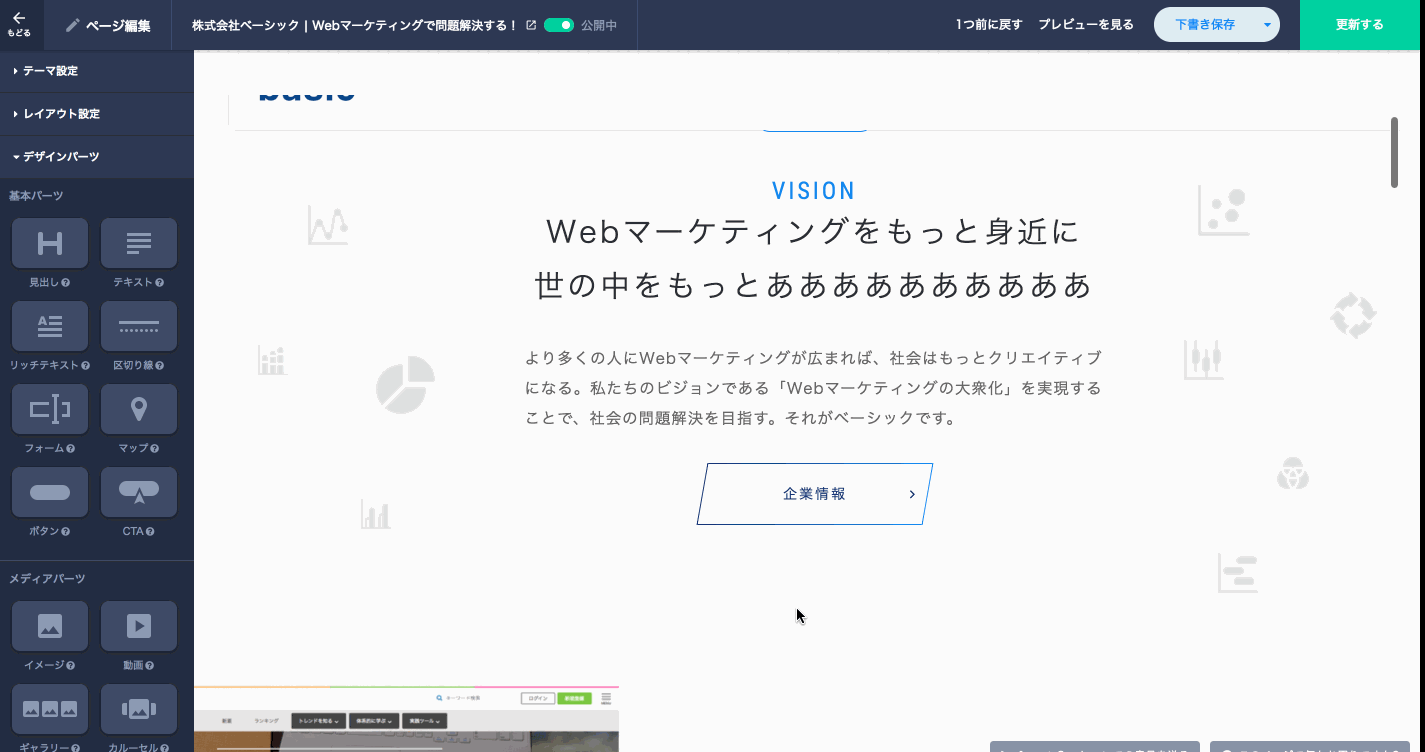Screen dimensions: 1425x752
Task: Open the site via external link icon
Action: (531, 25)
